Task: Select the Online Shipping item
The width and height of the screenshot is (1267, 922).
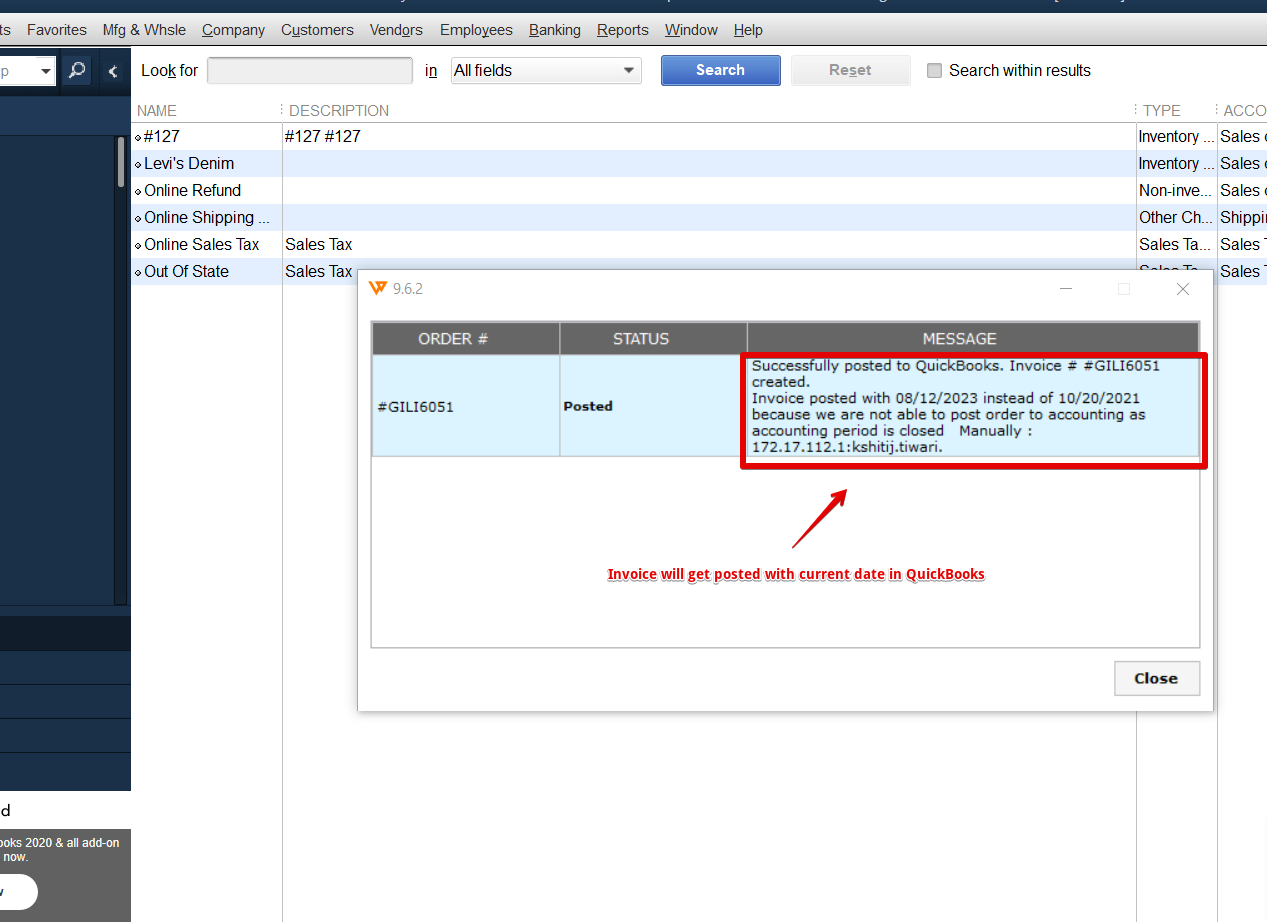Action: (207, 218)
